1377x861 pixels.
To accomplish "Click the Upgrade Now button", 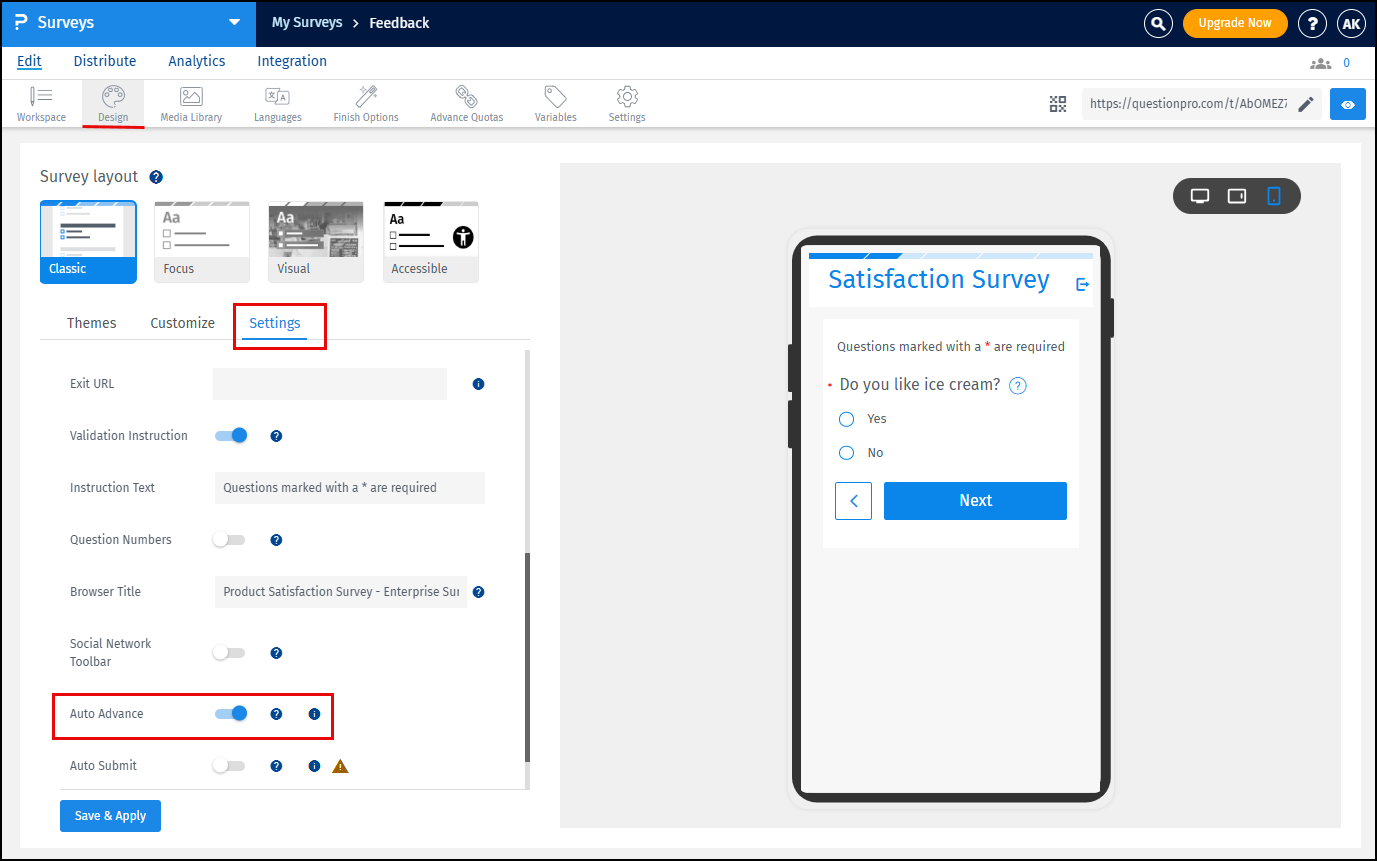I will pos(1235,23).
